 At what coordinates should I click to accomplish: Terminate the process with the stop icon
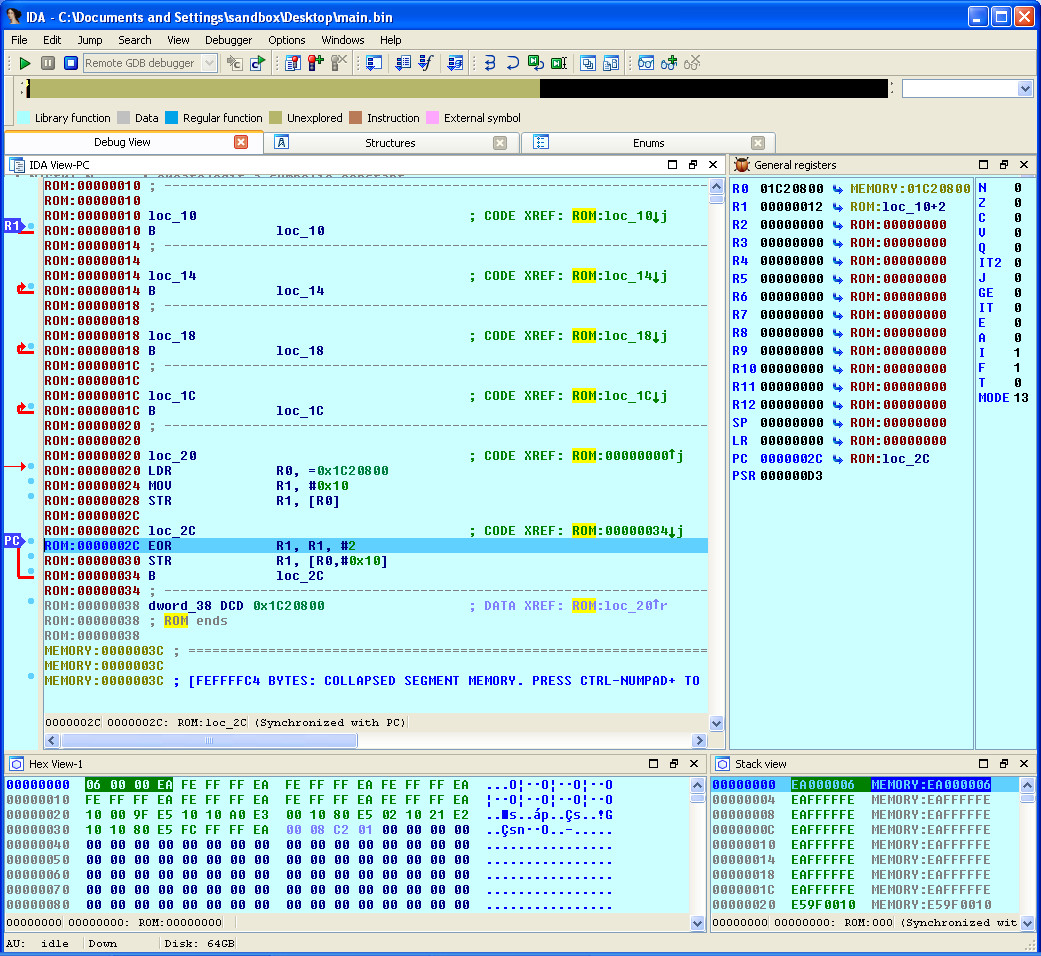coord(71,63)
